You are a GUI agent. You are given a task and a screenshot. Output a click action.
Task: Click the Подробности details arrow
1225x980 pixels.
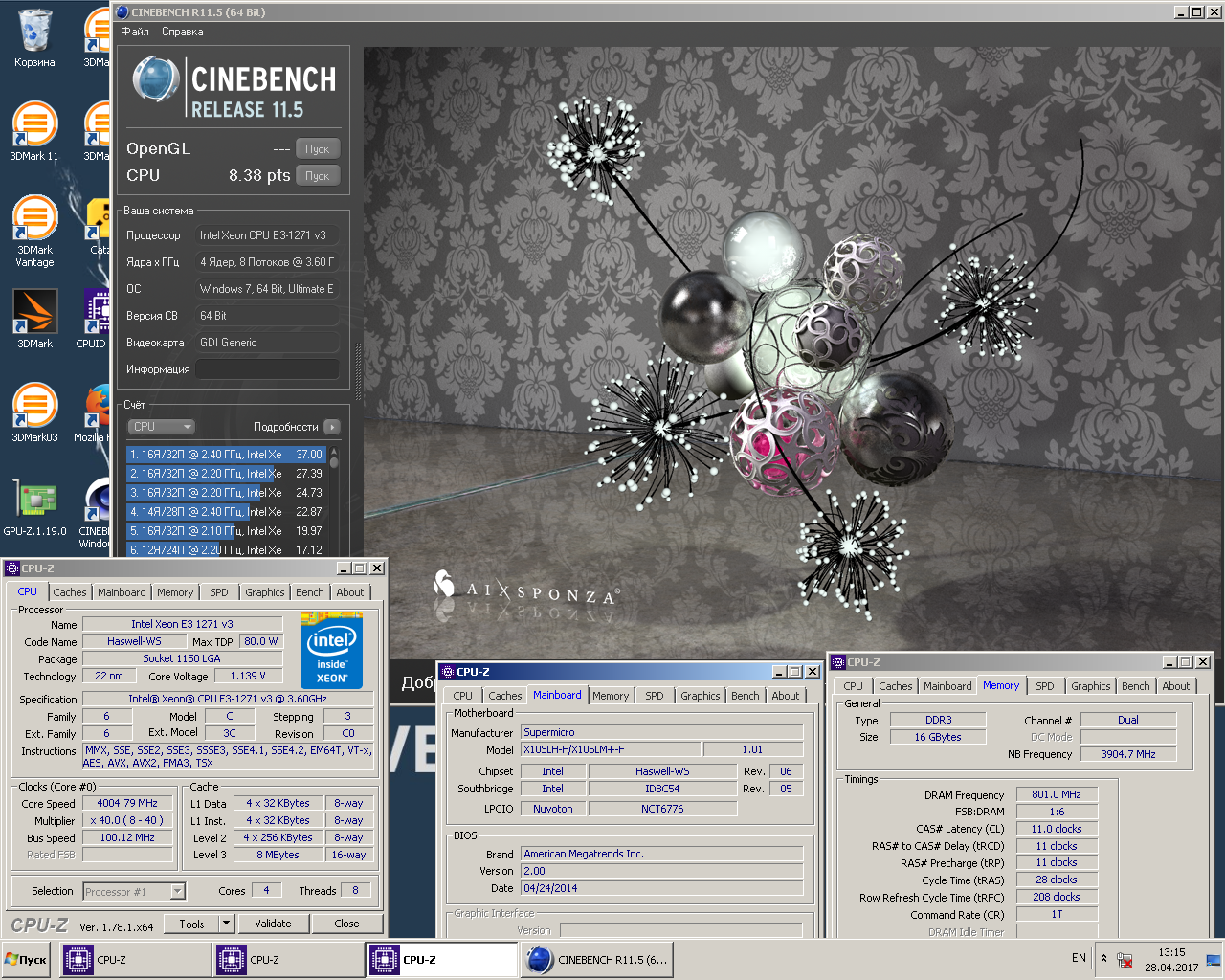[x=331, y=427]
